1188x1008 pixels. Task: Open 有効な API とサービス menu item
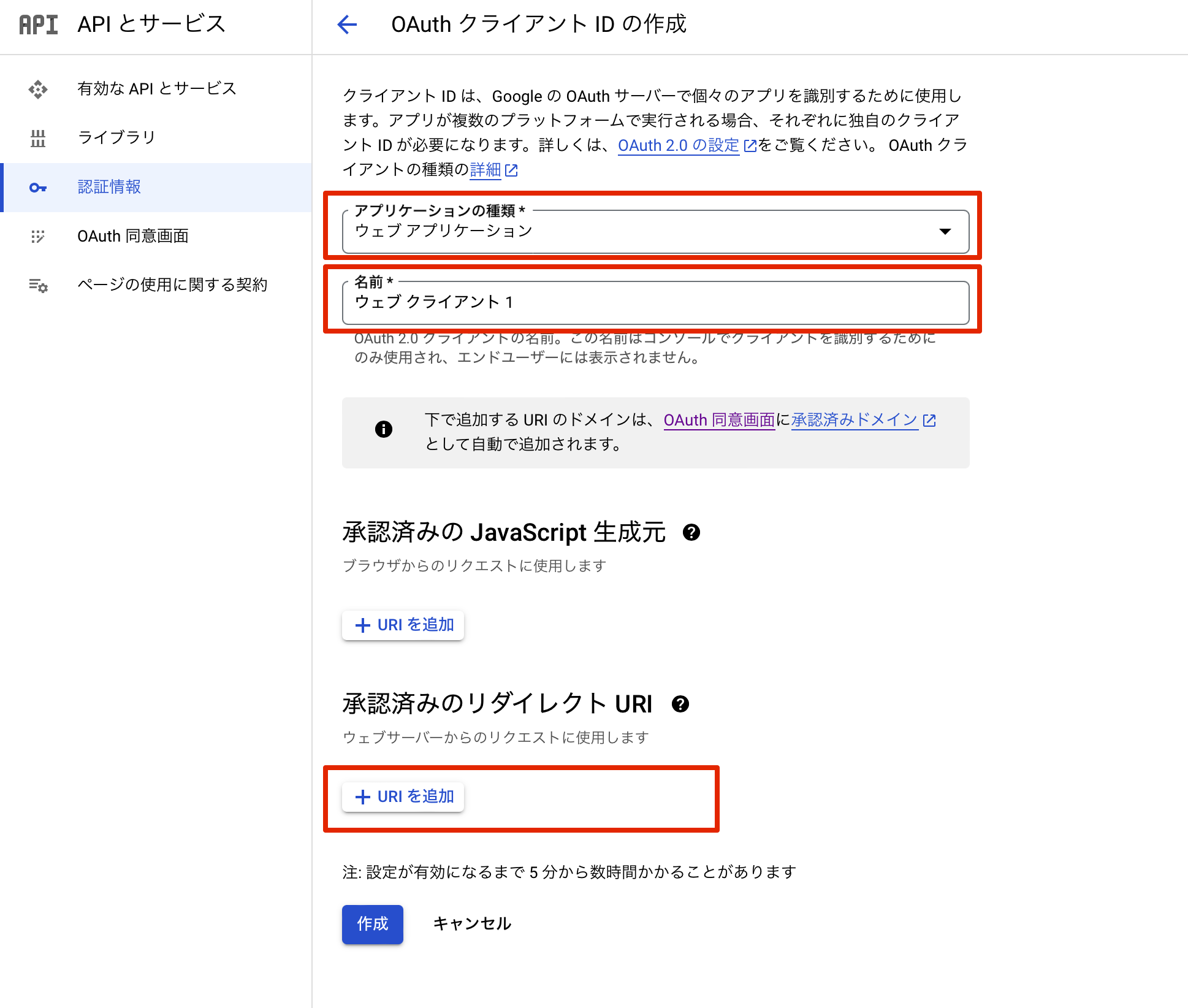[157, 89]
